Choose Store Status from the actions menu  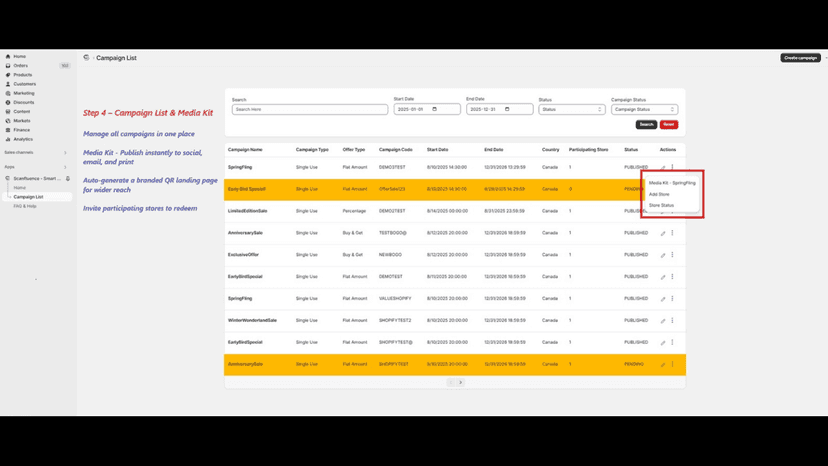pyautogui.click(x=661, y=206)
